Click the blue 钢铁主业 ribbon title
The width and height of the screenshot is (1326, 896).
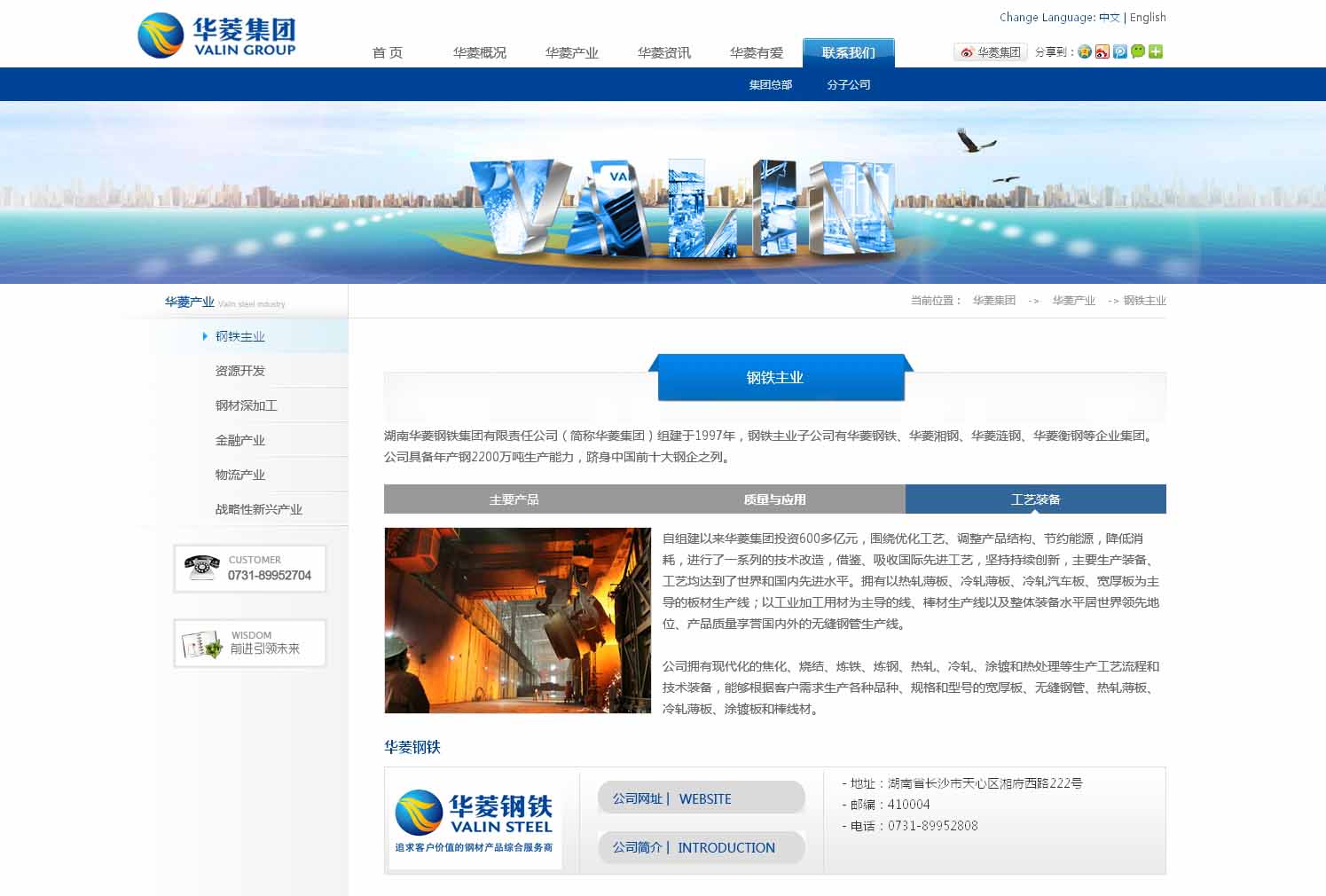click(781, 377)
